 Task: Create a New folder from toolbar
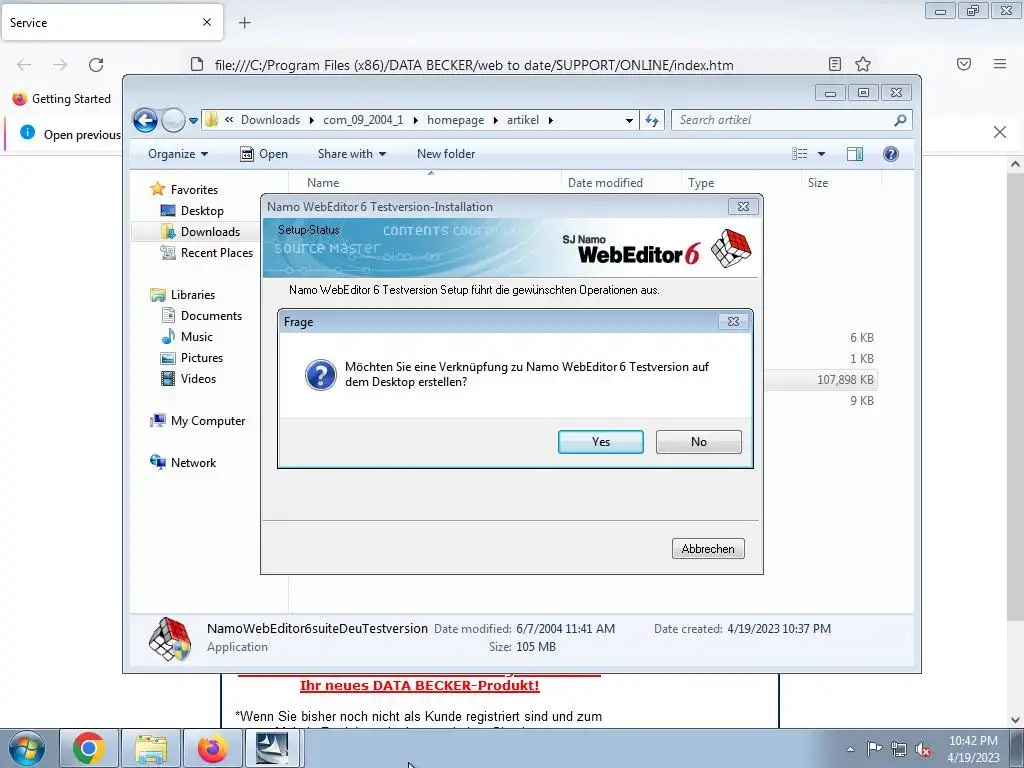446,154
